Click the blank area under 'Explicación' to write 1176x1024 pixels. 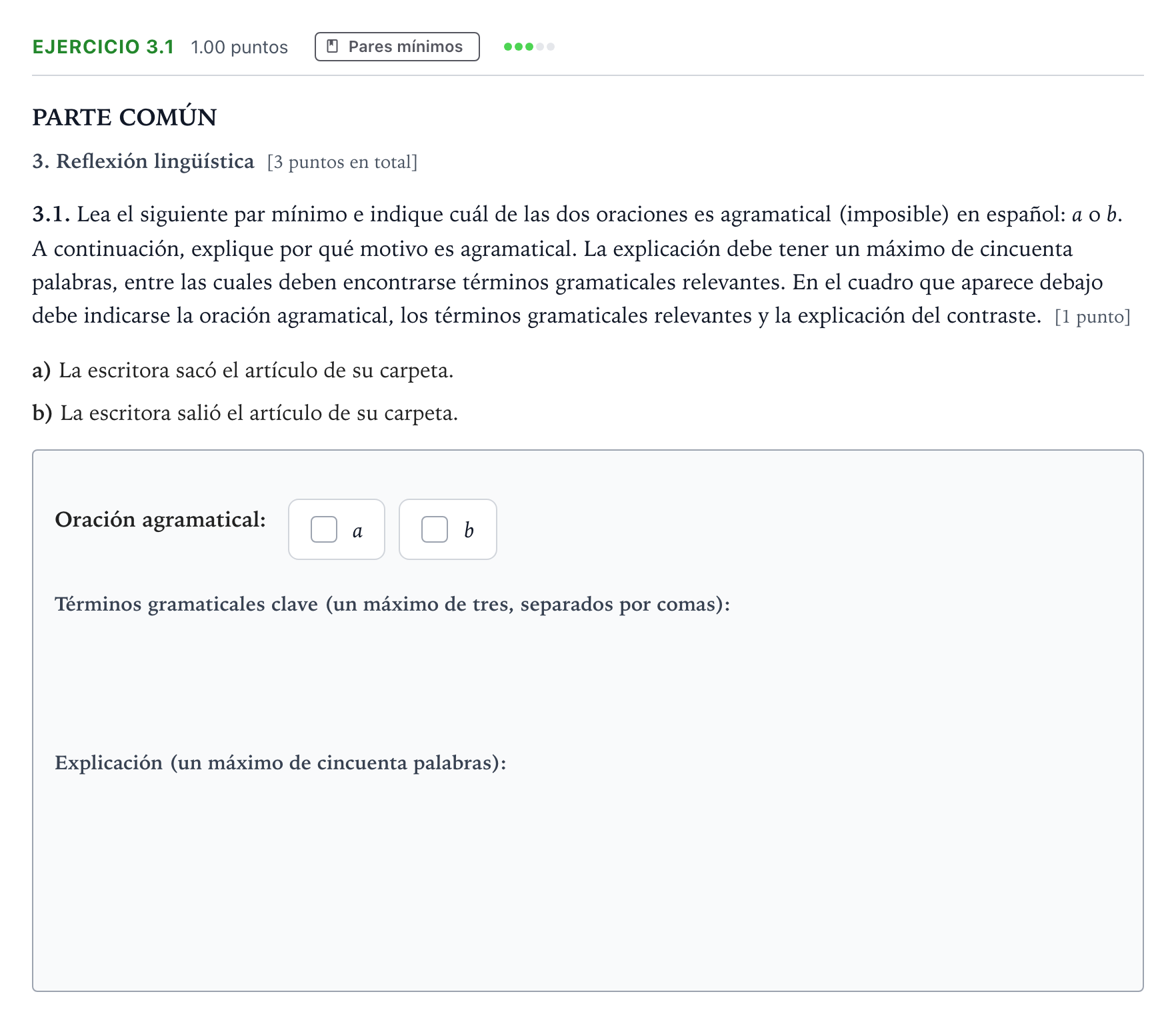click(588, 873)
